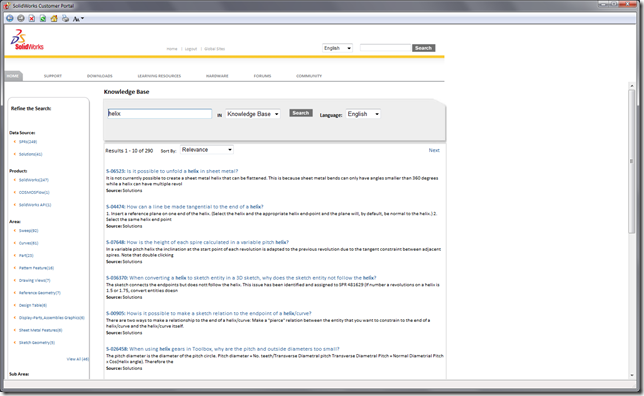Refine search to Sketch Geometry(5) area
Screen dimensions: 644x396
pos(37,343)
